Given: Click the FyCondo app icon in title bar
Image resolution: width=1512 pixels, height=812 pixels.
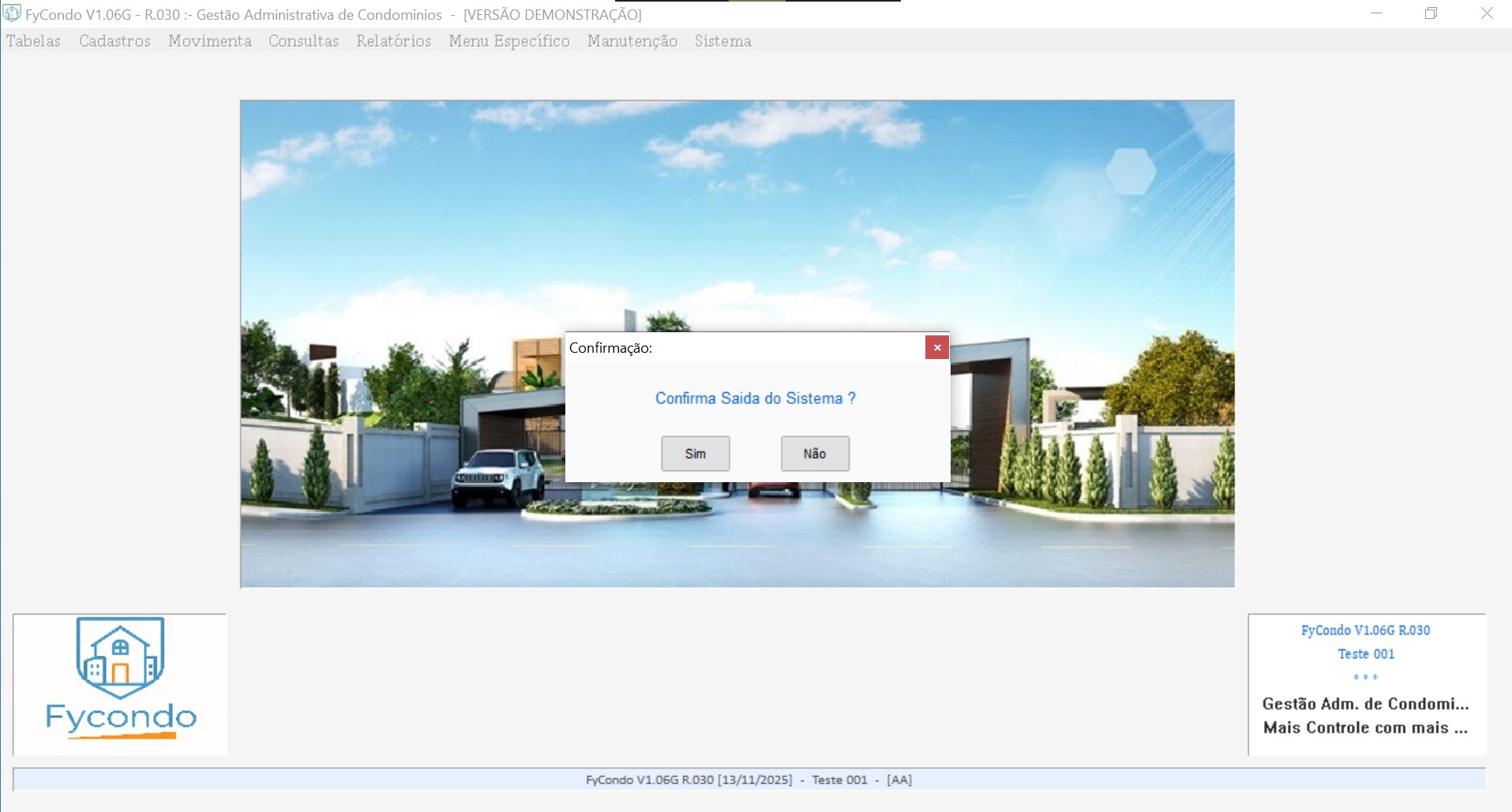Looking at the screenshot, I should [12, 14].
